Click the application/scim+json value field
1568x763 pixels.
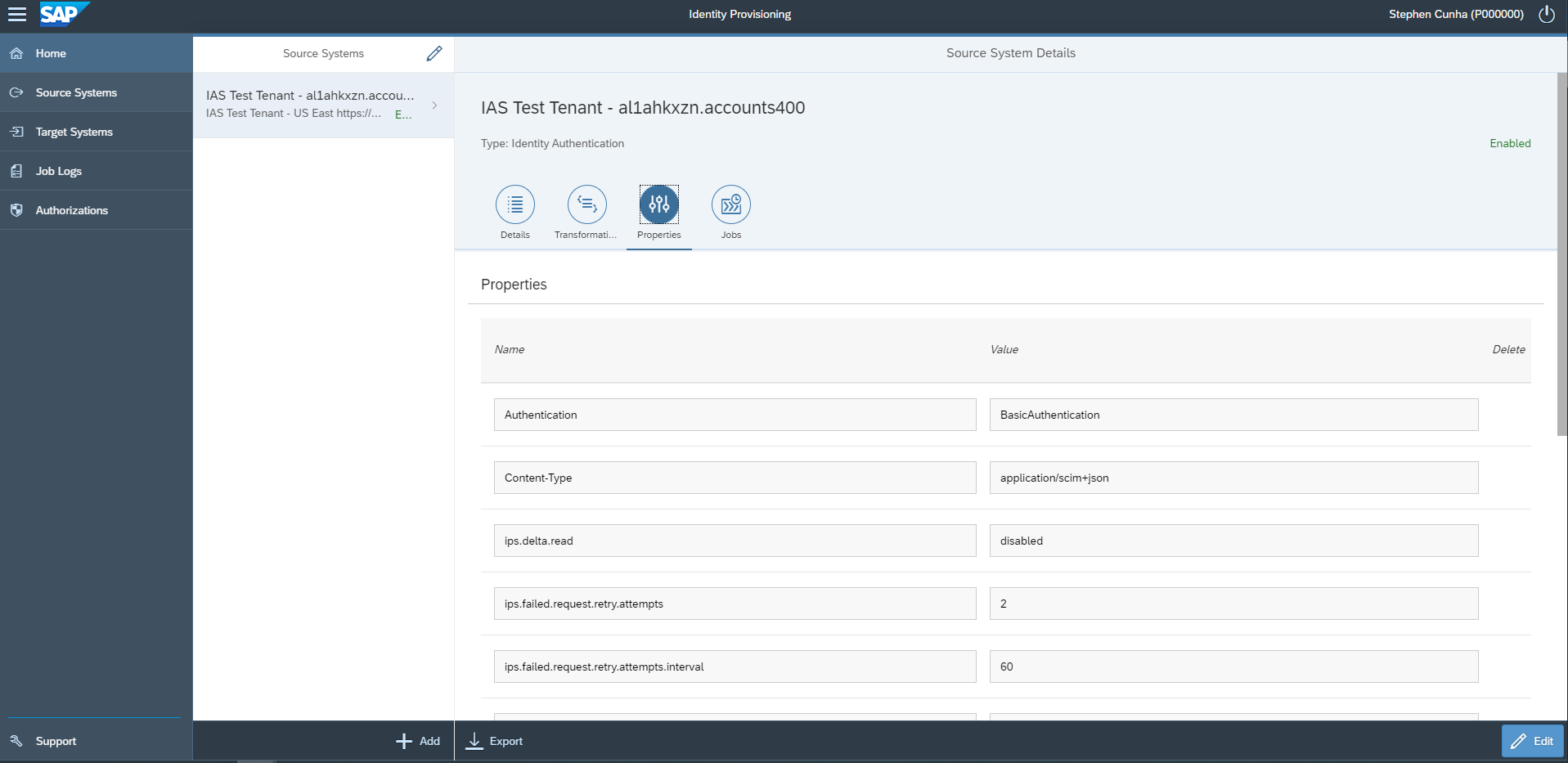click(x=1234, y=478)
